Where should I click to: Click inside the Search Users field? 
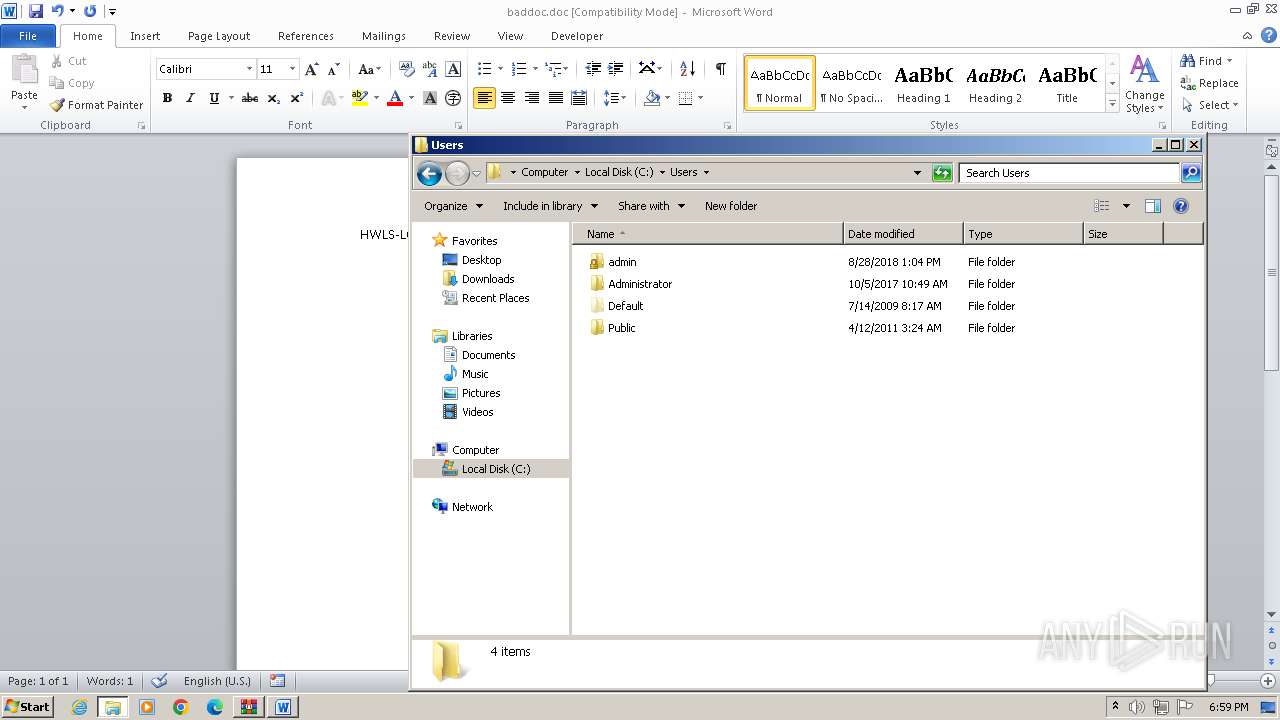[x=1069, y=173]
